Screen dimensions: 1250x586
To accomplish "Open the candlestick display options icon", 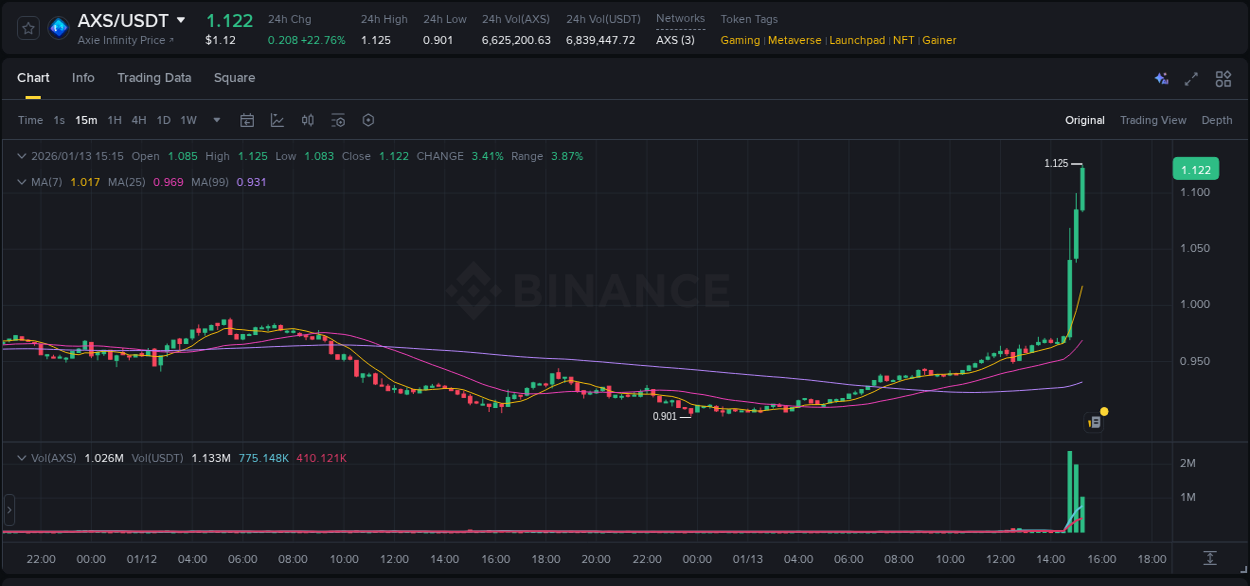I will pos(307,120).
